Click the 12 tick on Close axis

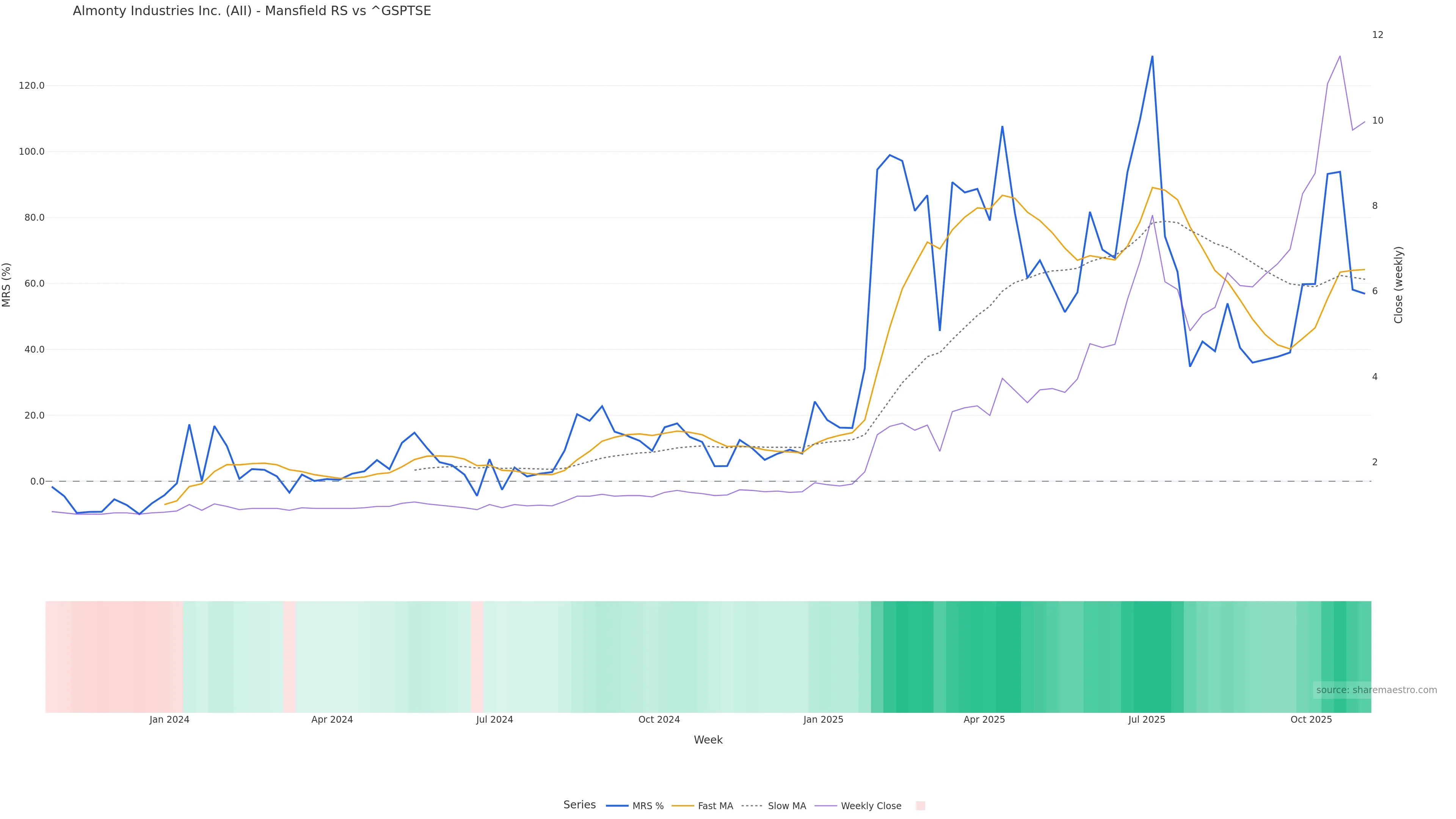pos(1378,35)
